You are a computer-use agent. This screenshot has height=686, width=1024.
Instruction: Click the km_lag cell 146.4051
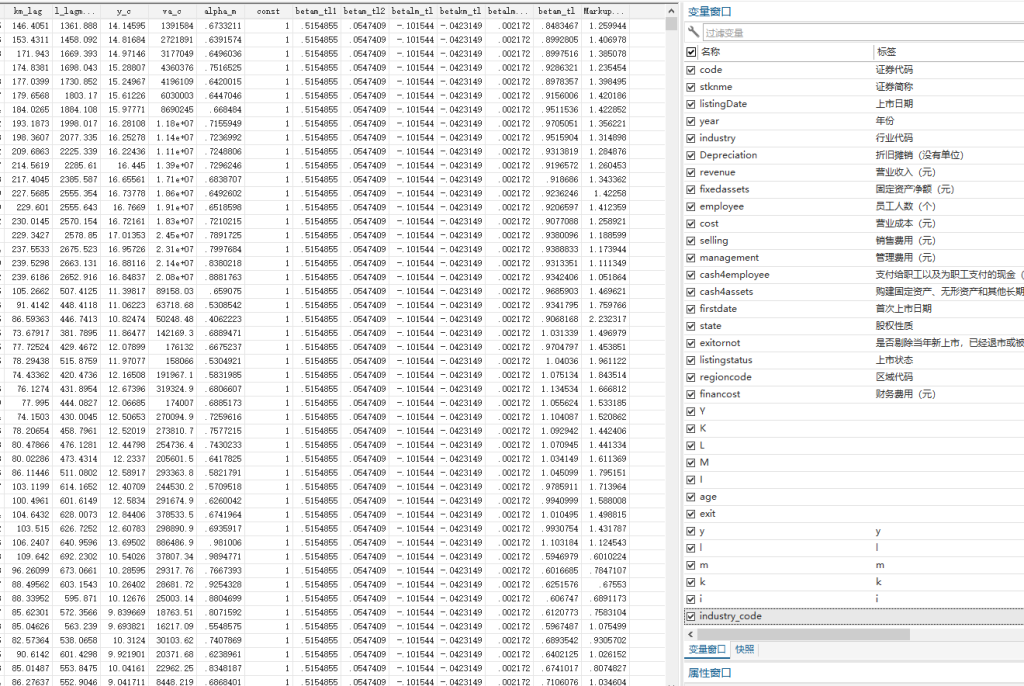point(30,25)
